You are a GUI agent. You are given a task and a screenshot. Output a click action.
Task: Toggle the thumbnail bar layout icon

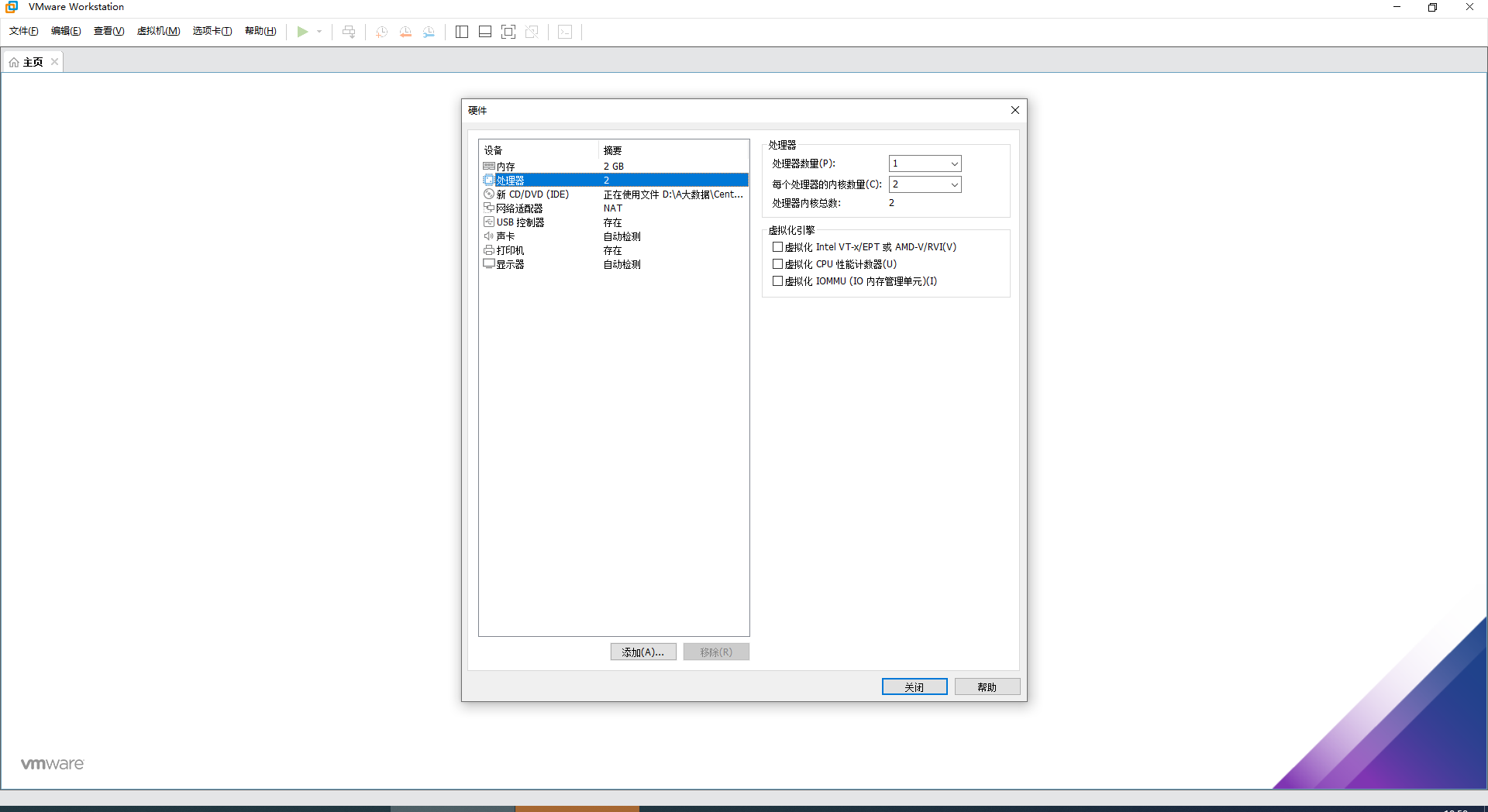(x=485, y=32)
